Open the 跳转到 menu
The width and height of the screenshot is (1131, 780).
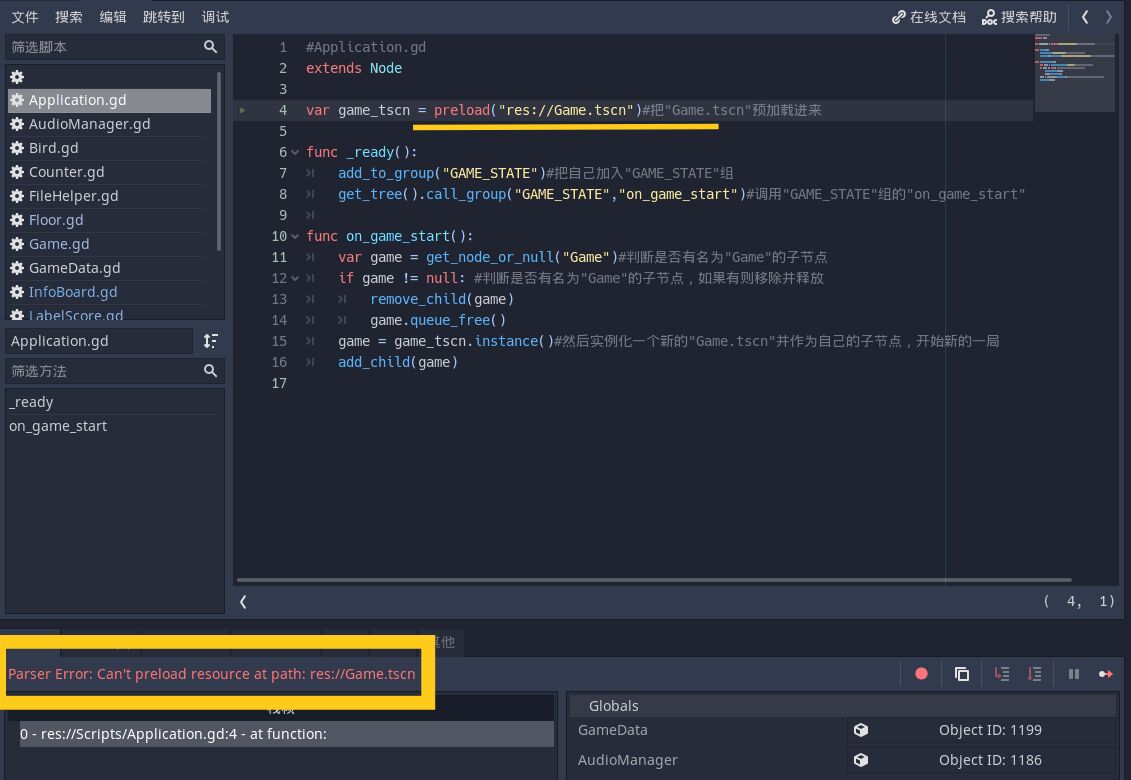point(164,17)
